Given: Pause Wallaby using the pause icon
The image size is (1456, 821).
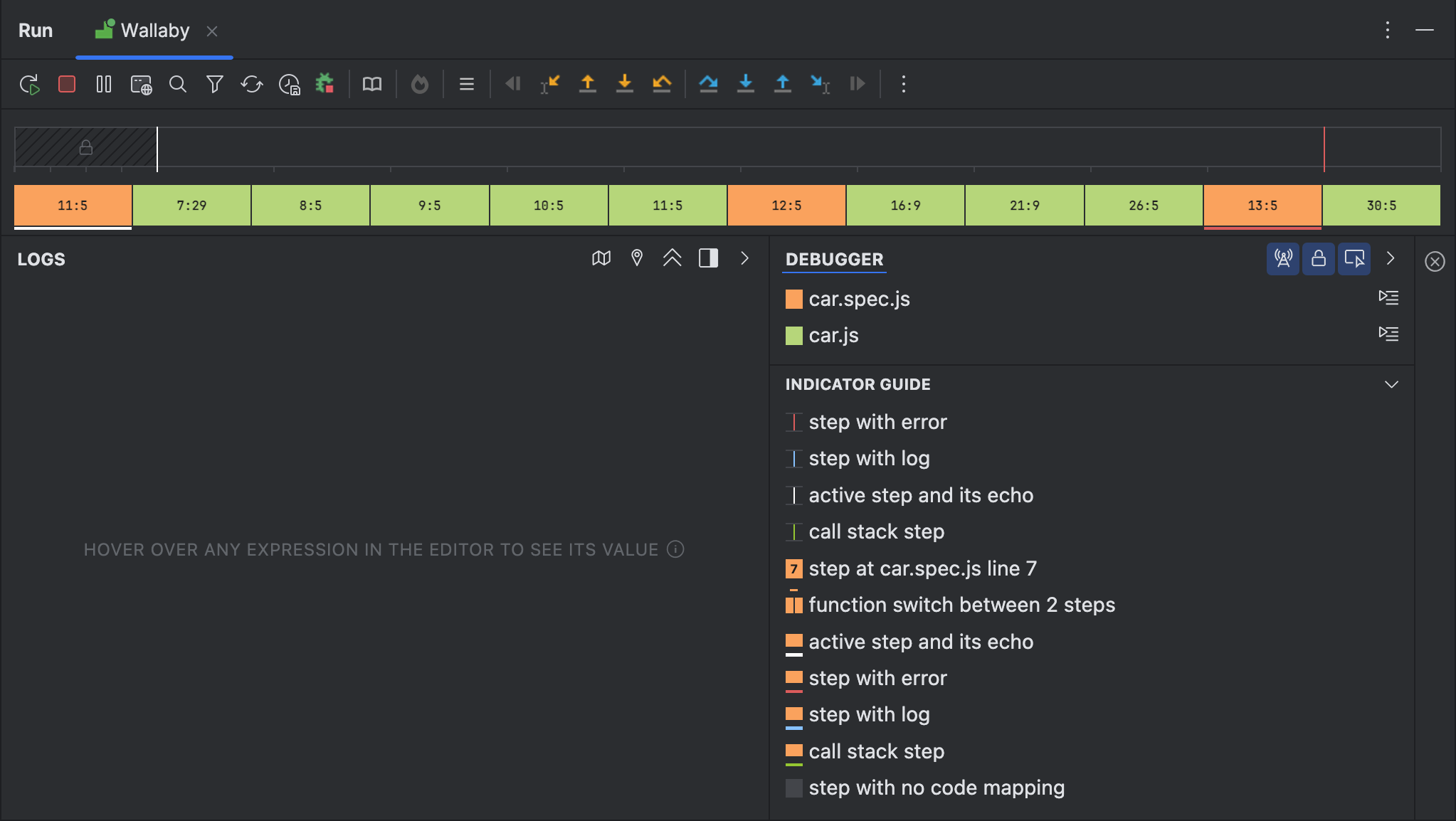Looking at the screenshot, I should pos(104,84).
